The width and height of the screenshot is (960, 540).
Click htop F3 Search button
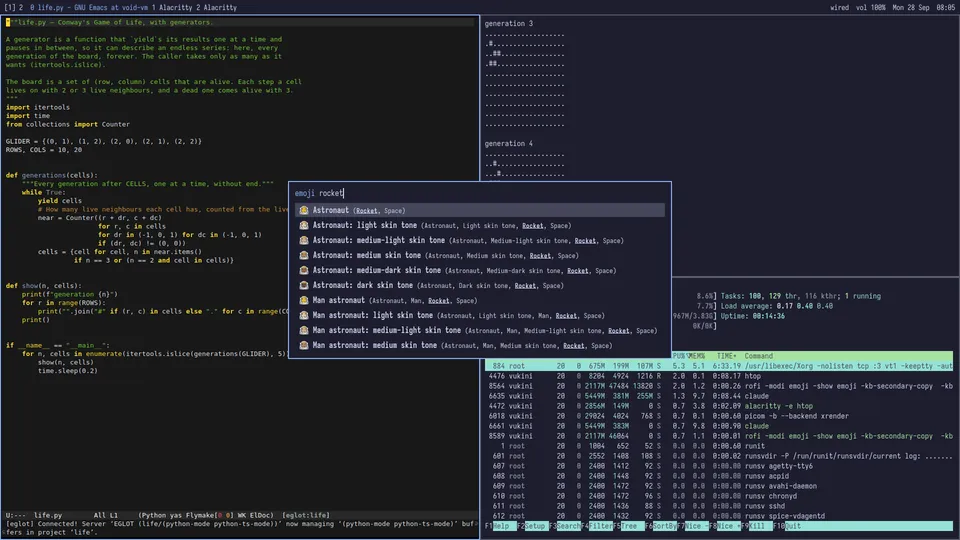[x=563, y=526]
